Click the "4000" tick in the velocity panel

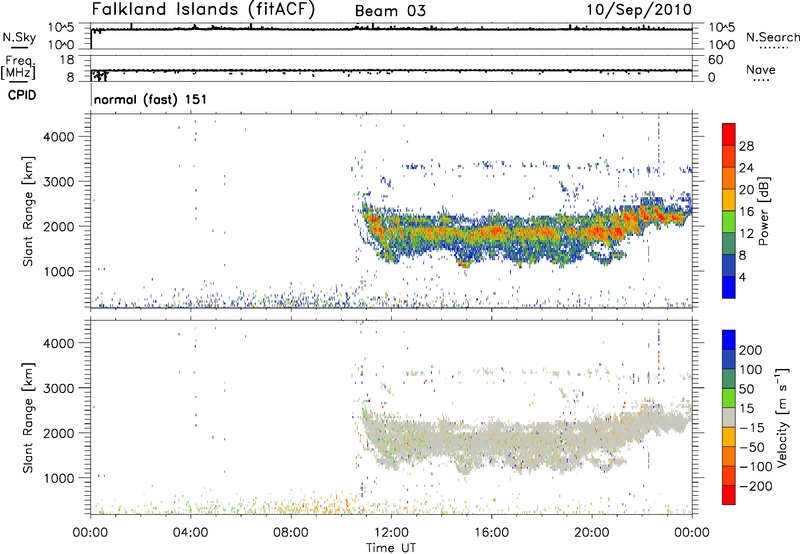pyautogui.click(x=59, y=343)
